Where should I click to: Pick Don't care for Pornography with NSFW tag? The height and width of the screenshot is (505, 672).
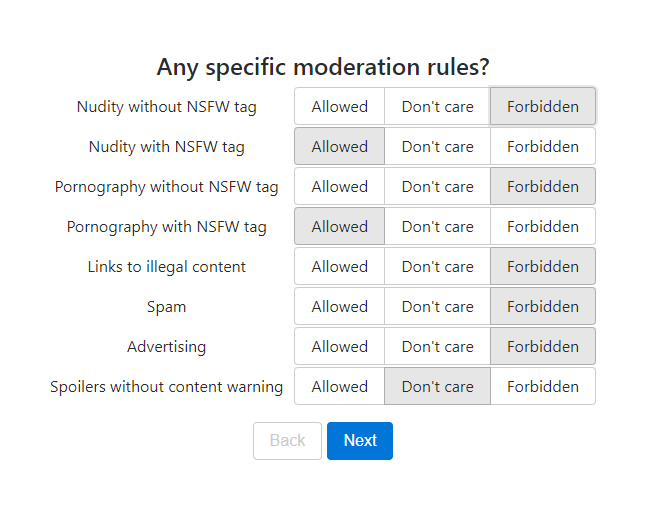[x=437, y=226]
